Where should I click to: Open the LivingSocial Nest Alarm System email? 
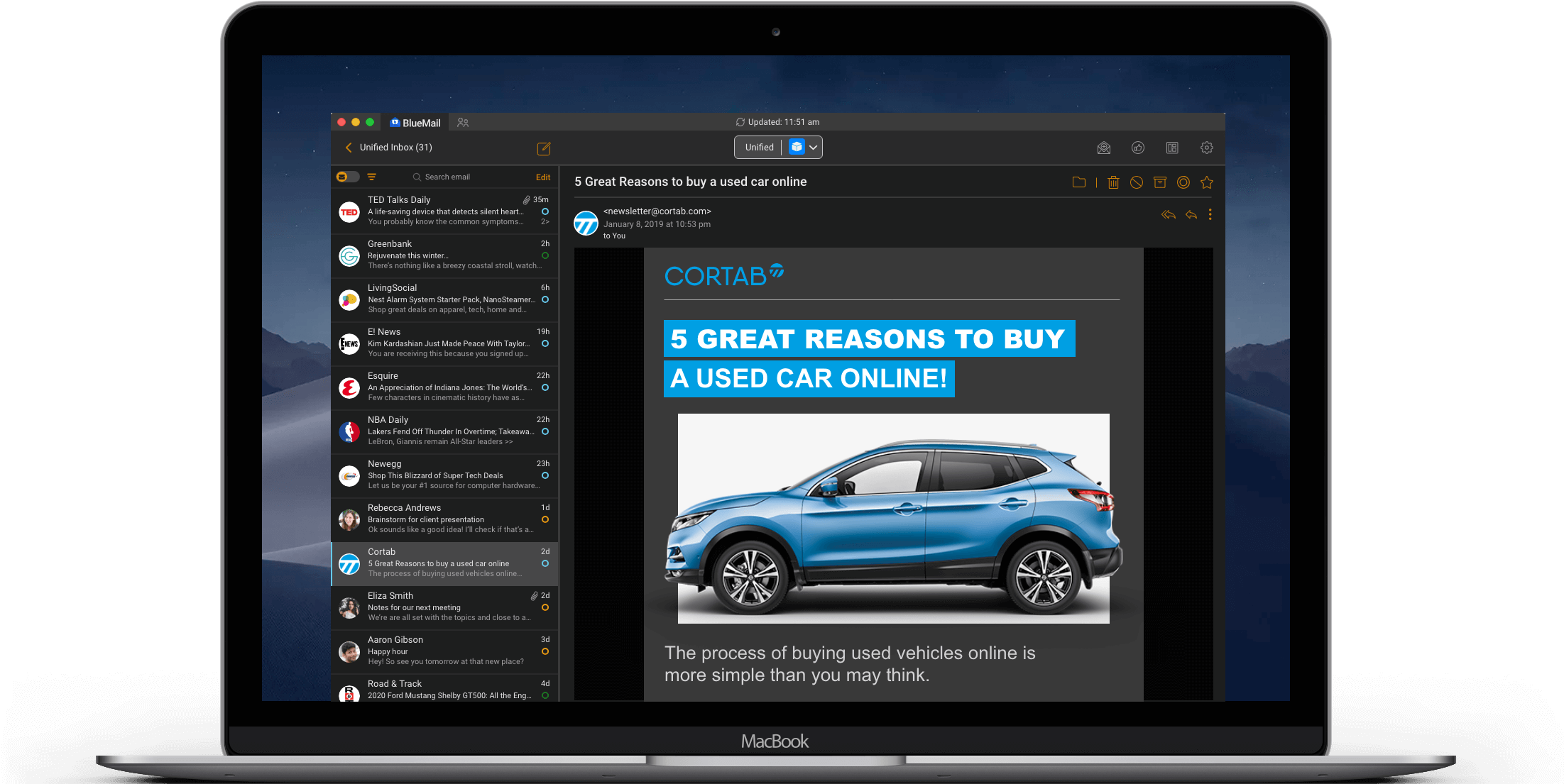(444, 299)
